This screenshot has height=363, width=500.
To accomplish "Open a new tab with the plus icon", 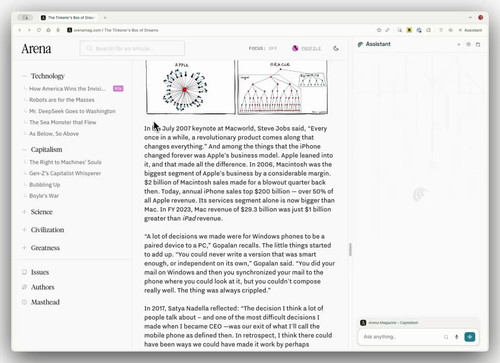I will [105, 18].
